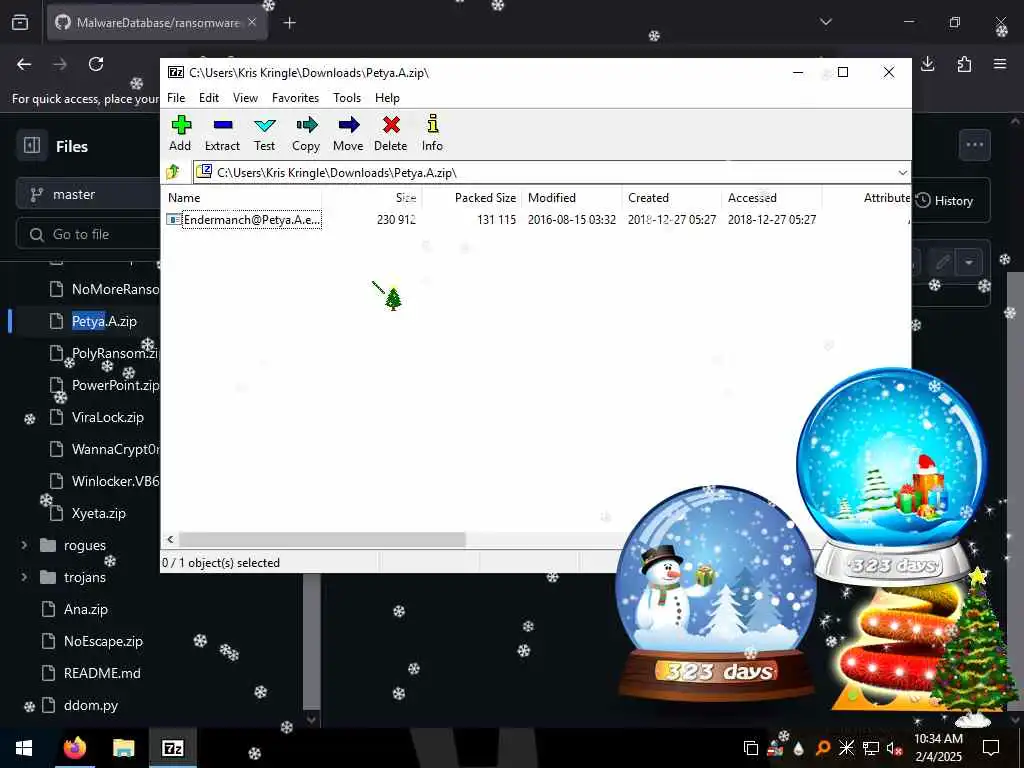This screenshot has height=768, width=1024.
Task: Open File Explorer from the taskbar
Action: coord(123,748)
